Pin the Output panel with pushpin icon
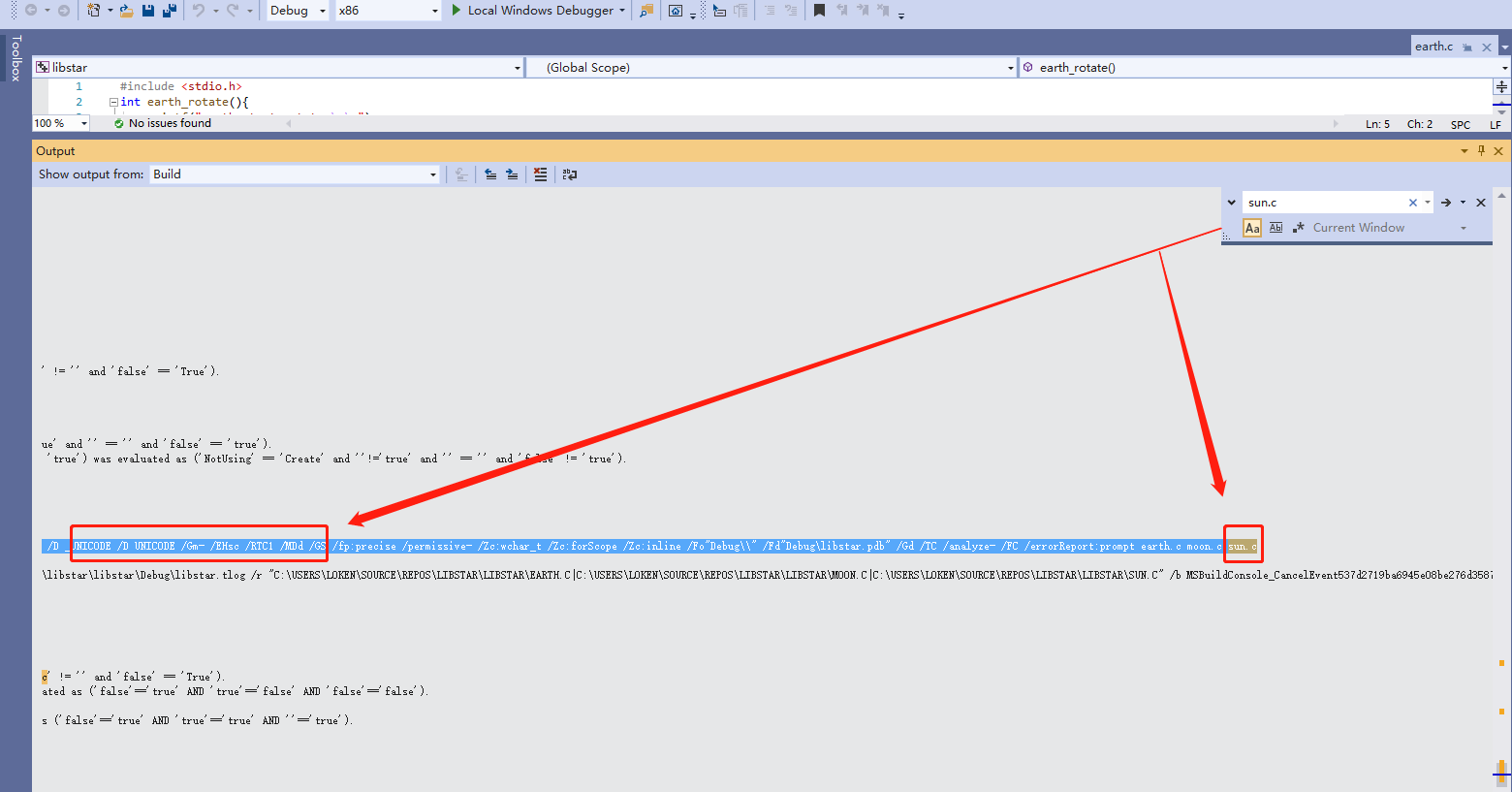 click(1481, 151)
